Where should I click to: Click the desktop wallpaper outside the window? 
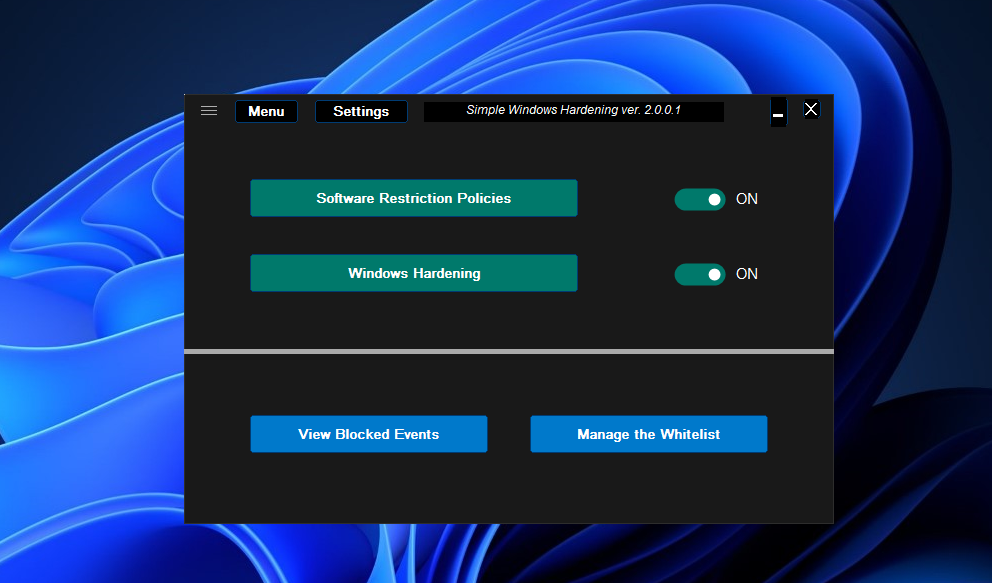tap(90, 300)
